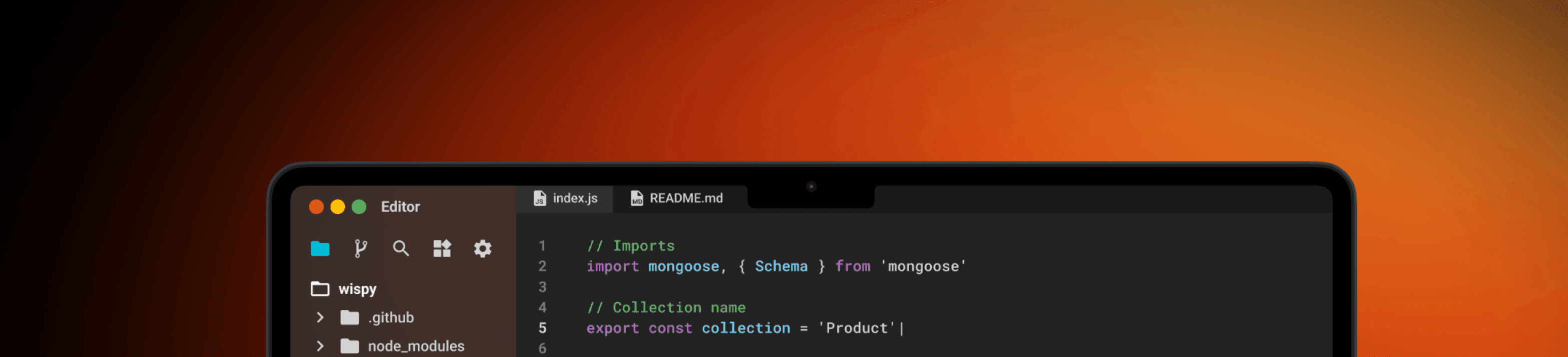Screen dimensions: 1568x357
Task: Place cursor on the 'Product' string
Action: click(857, 328)
